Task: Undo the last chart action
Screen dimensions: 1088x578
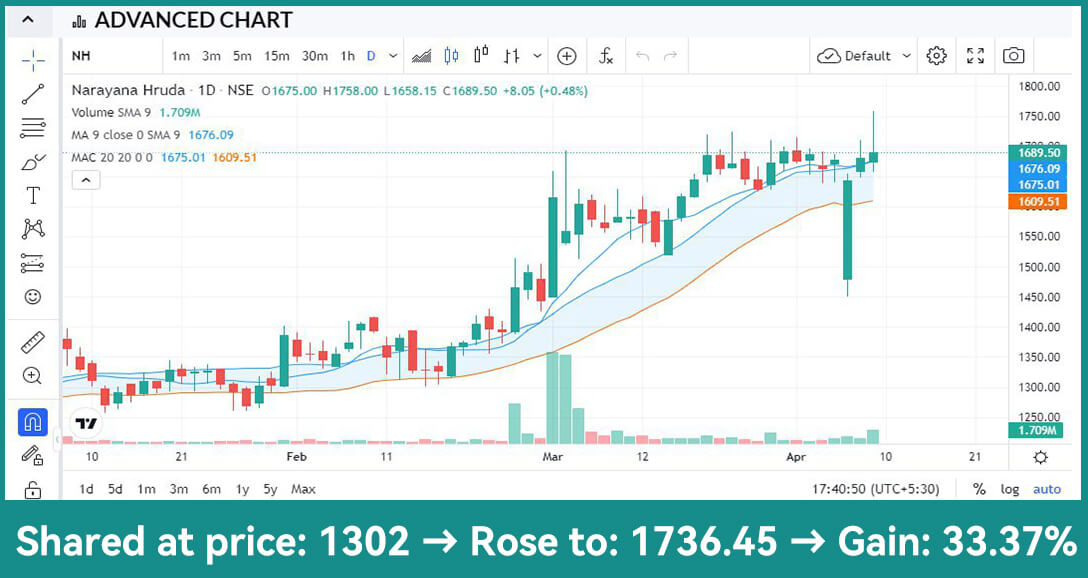Action: 643,56
